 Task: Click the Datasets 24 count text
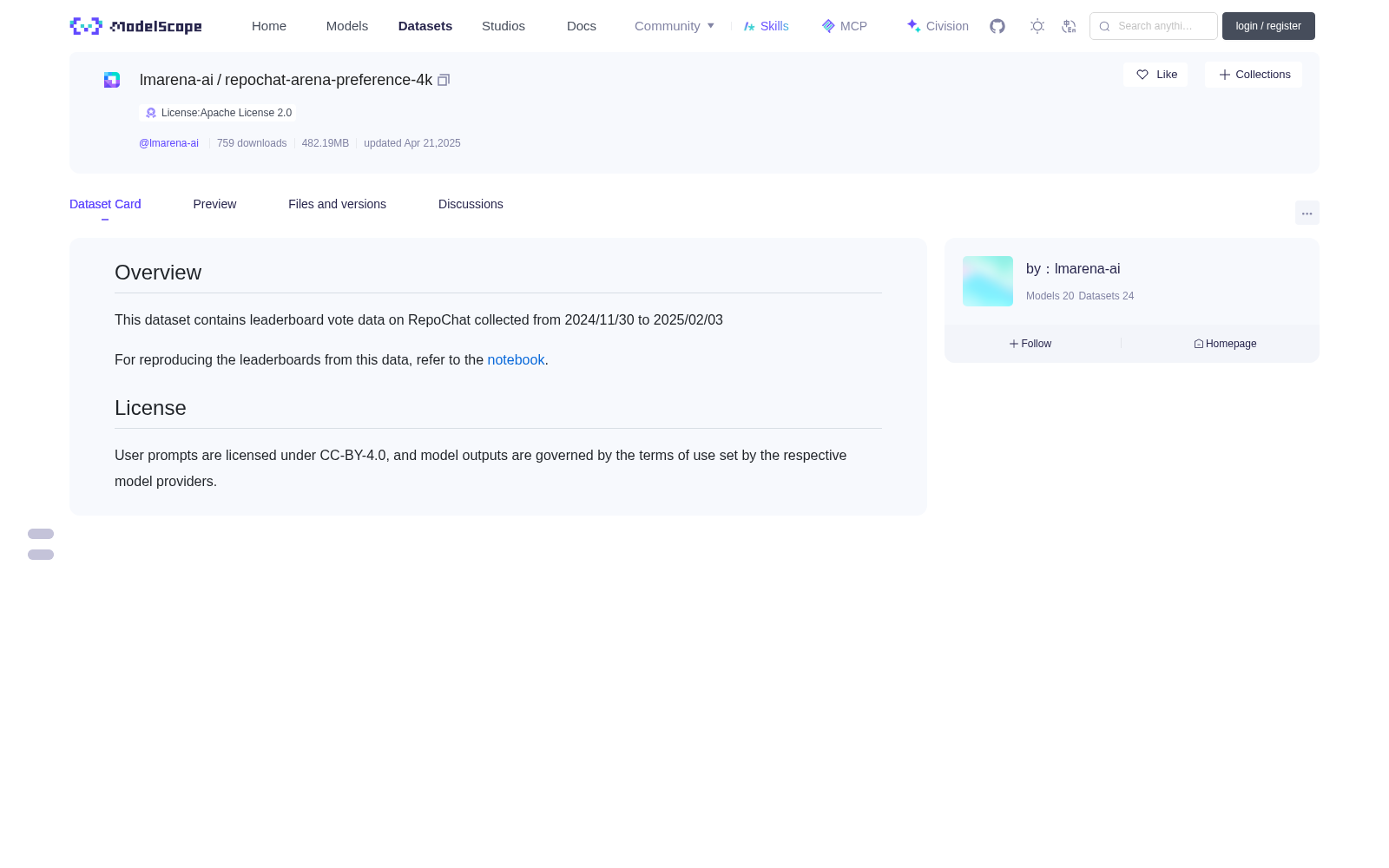[1106, 296]
